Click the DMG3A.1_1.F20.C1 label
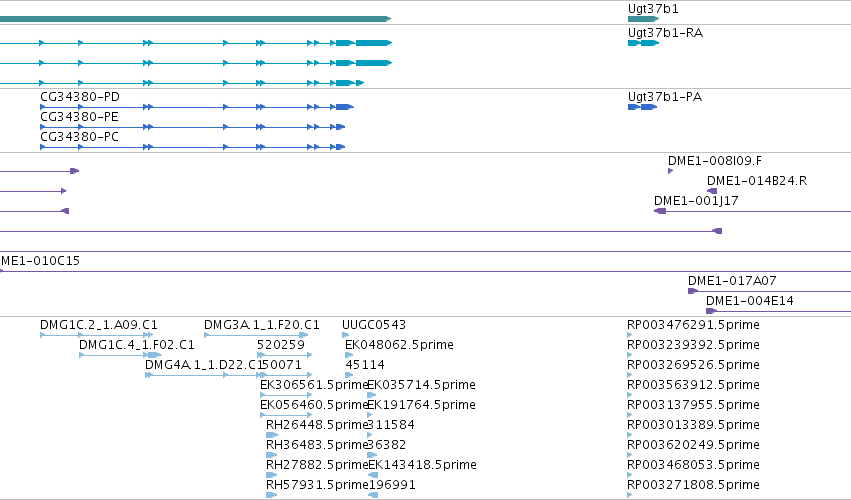The height and width of the screenshot is (500, 851). coord(262,325)
